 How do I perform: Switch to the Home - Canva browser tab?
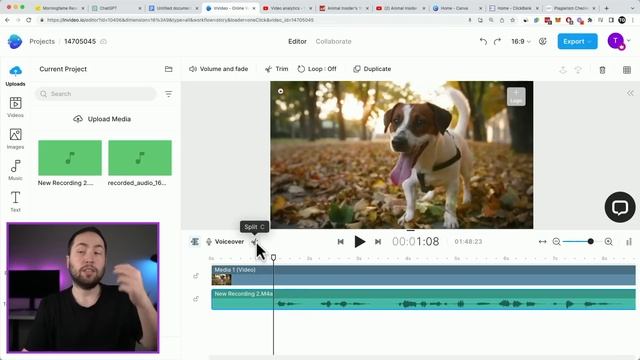pyautogui.click(x=457, y=8)
